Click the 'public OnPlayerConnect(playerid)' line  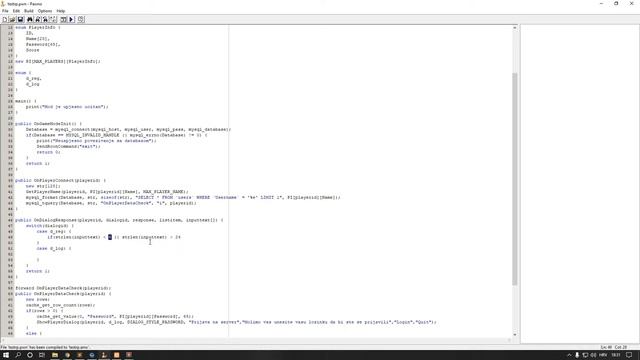pyautogui.click(x=60, y=180)
